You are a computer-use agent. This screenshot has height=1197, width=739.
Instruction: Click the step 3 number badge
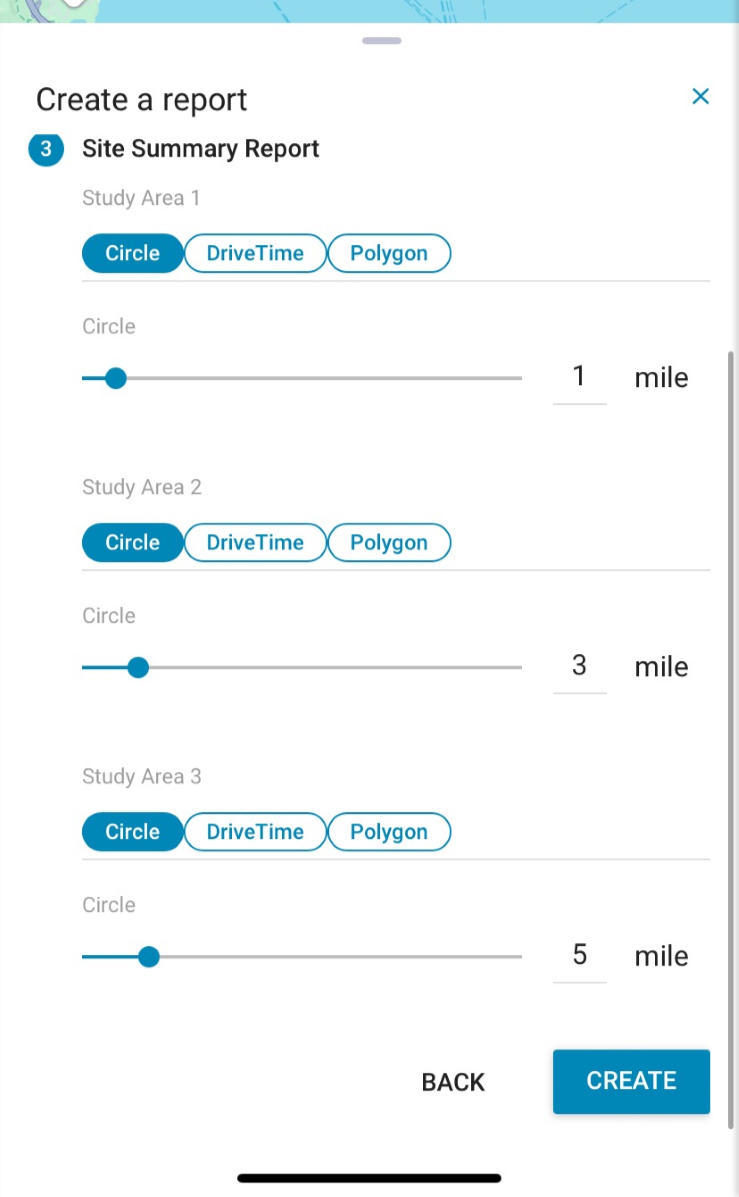(x=46, y=150)
